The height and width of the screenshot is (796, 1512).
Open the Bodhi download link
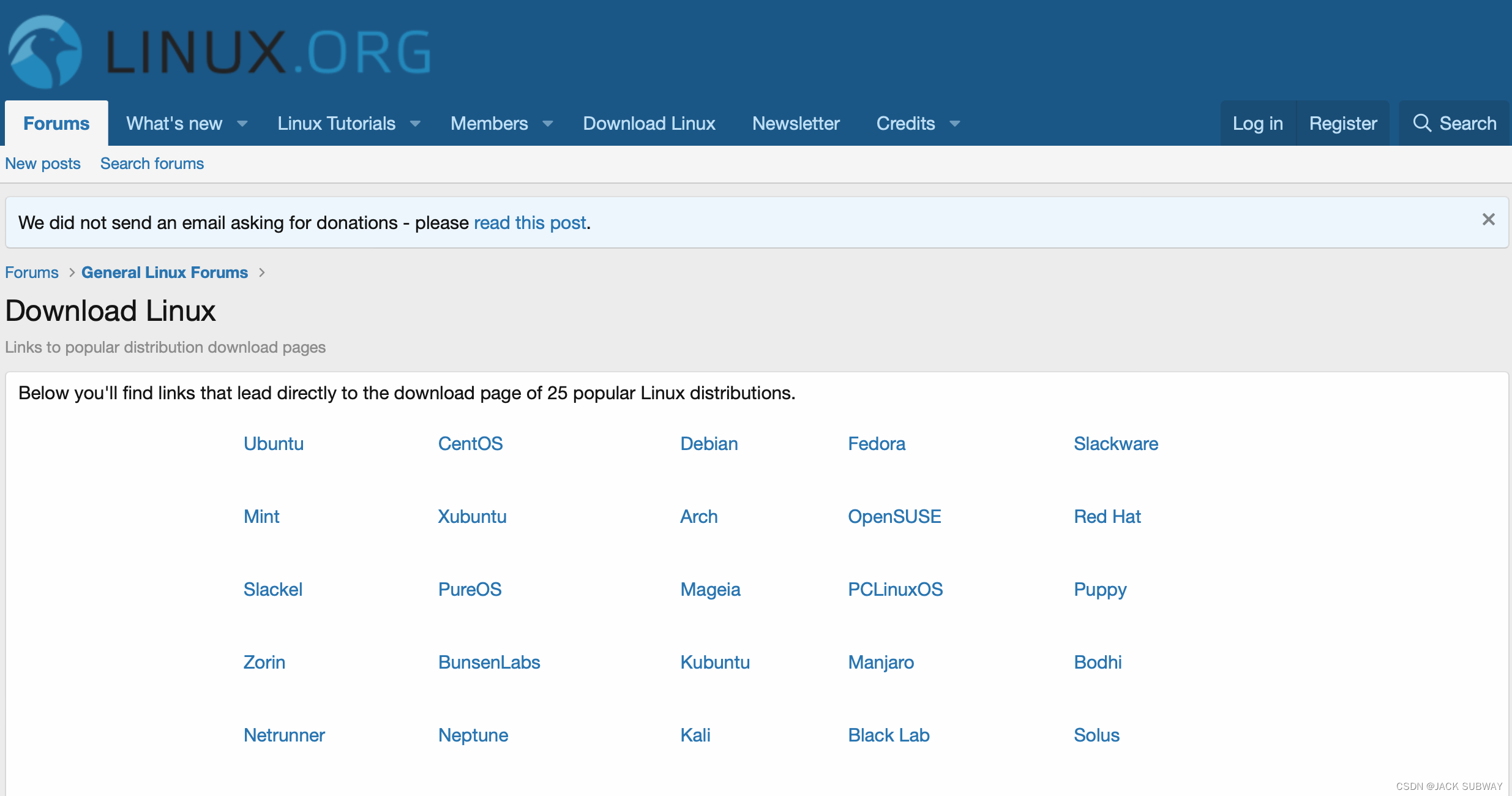tap(1098, 663)
